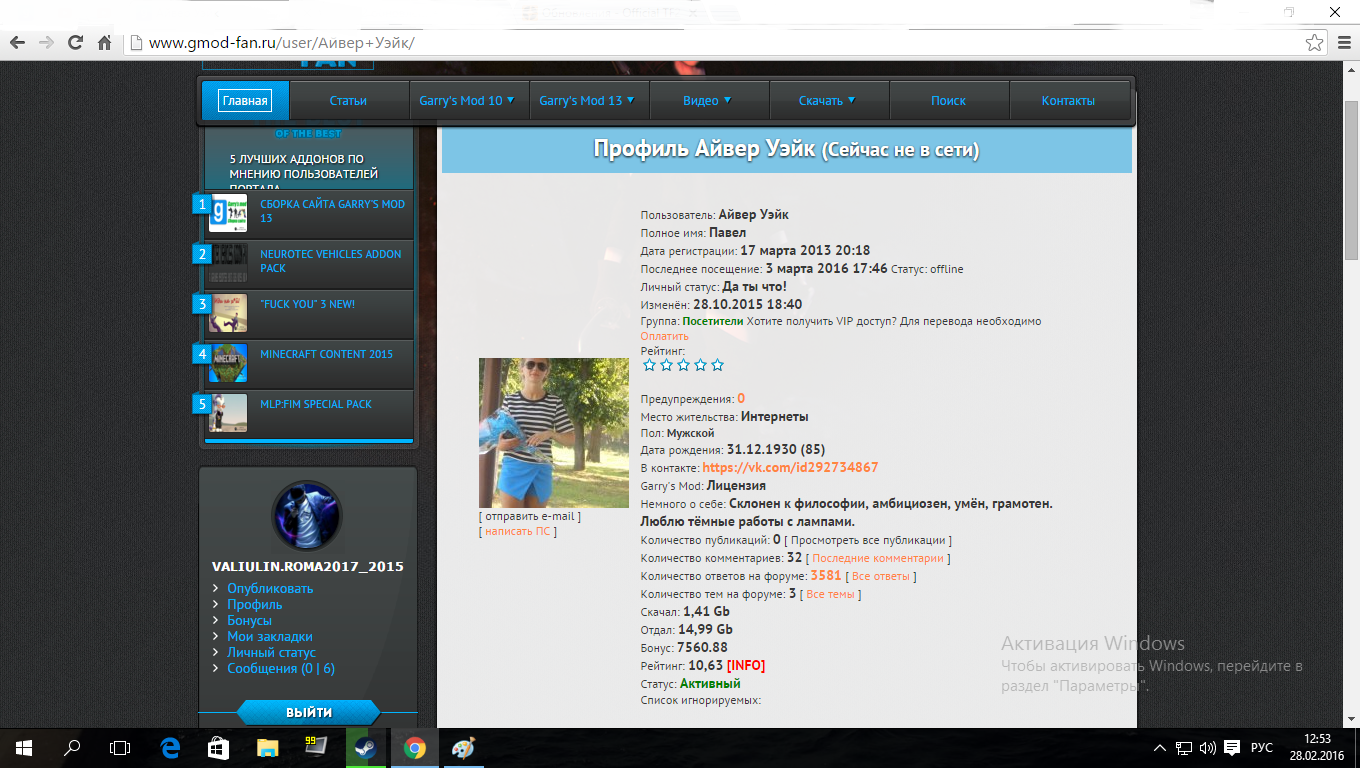
Task: Click the address bar URL field
Action: click(715, 43)
